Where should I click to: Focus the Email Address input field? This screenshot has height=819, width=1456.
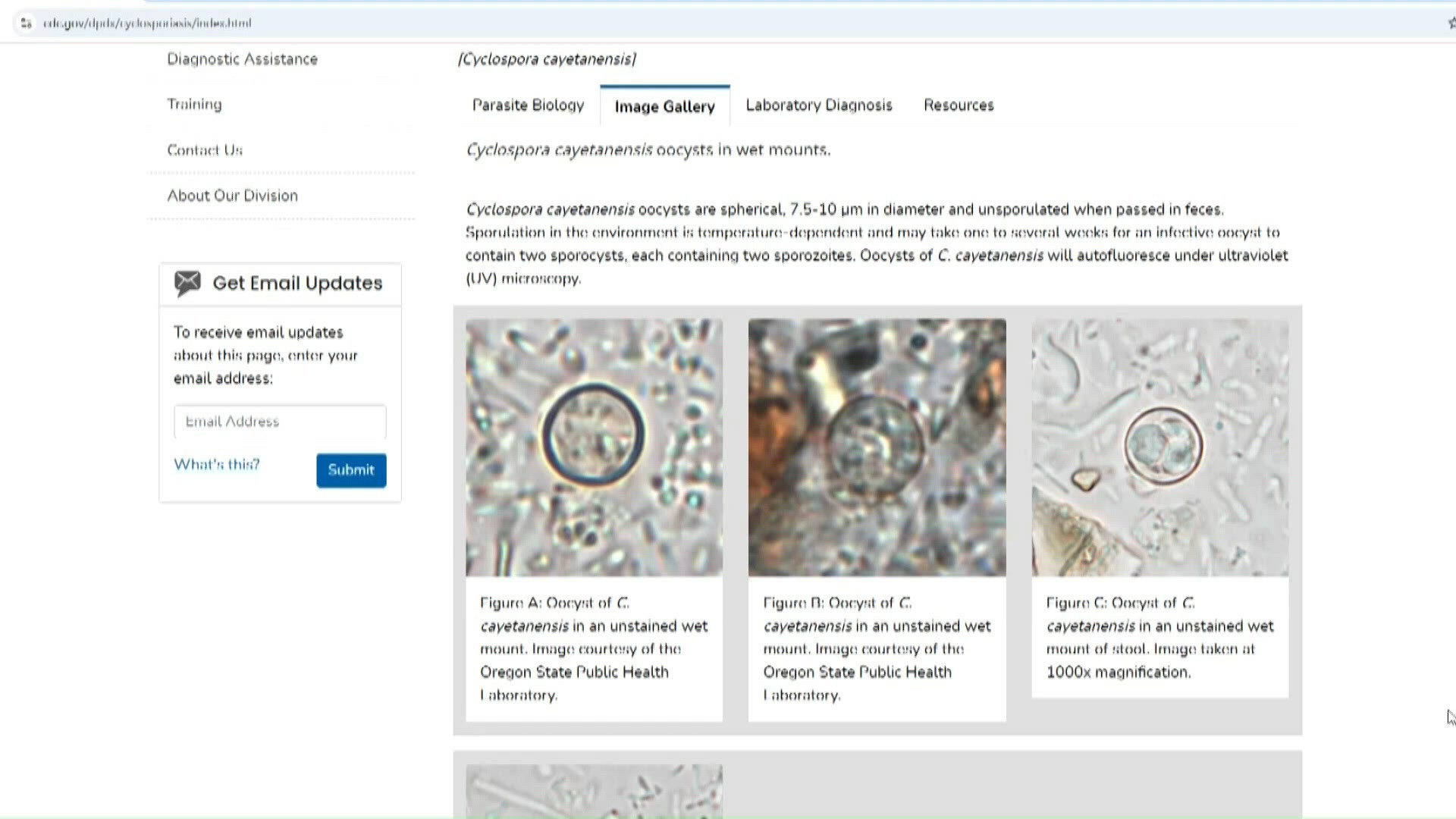[280, 422]
